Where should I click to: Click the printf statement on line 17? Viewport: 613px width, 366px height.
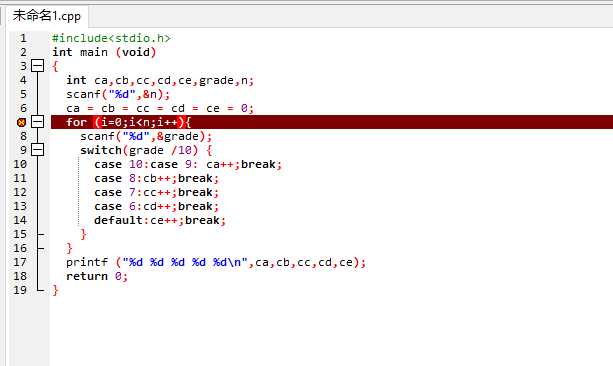click(x=216, y=262)
